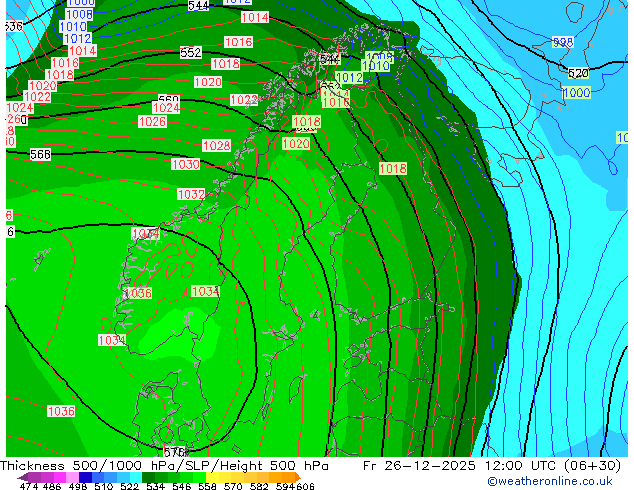Image resolution: width=634 pixels, height=490 pixels.
Task: Click the legend value 546
Action: (182, 486)
